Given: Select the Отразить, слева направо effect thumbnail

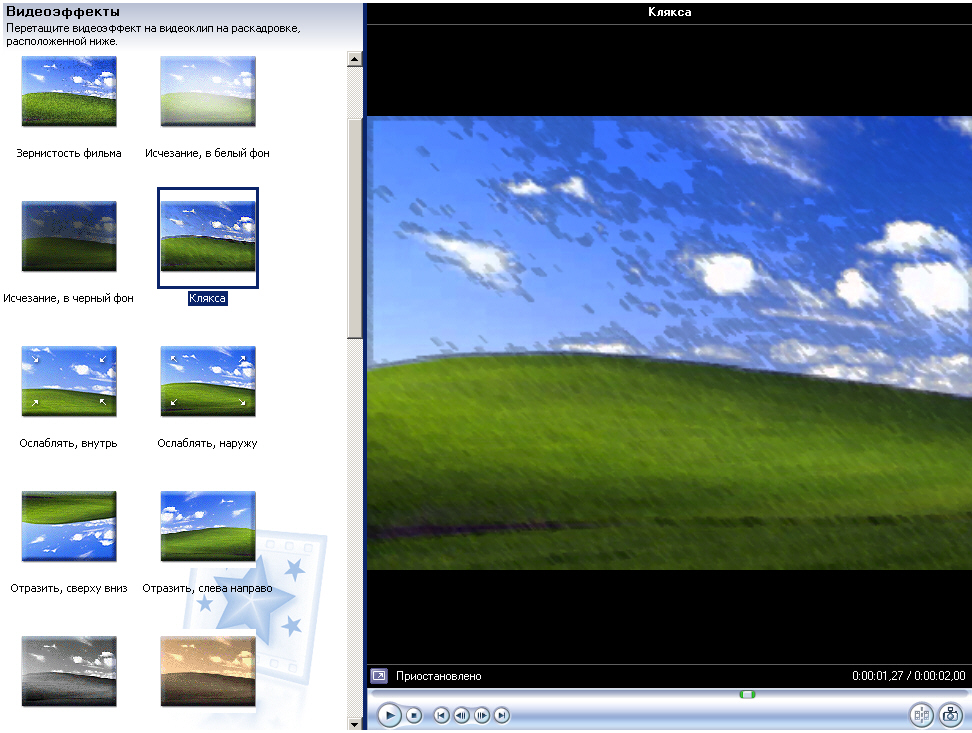Looking at the screenshot, I should coord(208,526).
